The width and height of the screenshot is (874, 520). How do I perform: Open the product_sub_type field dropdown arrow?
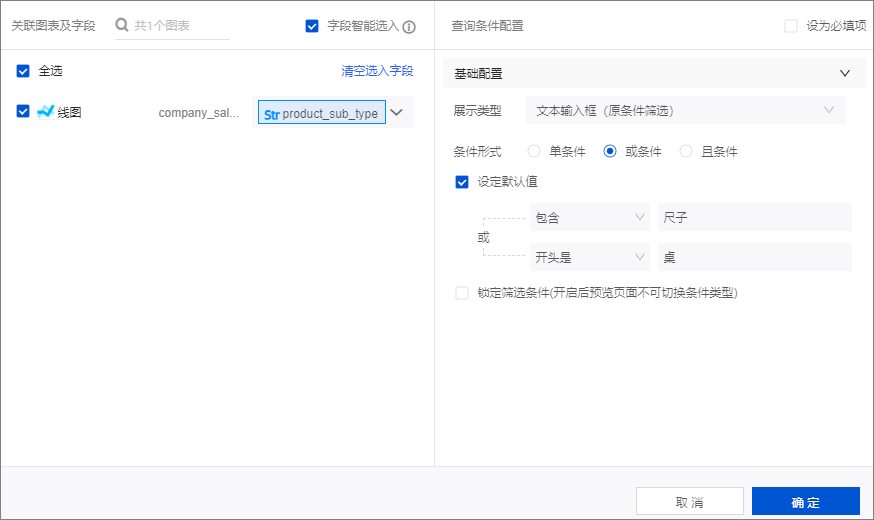(397, 113)
